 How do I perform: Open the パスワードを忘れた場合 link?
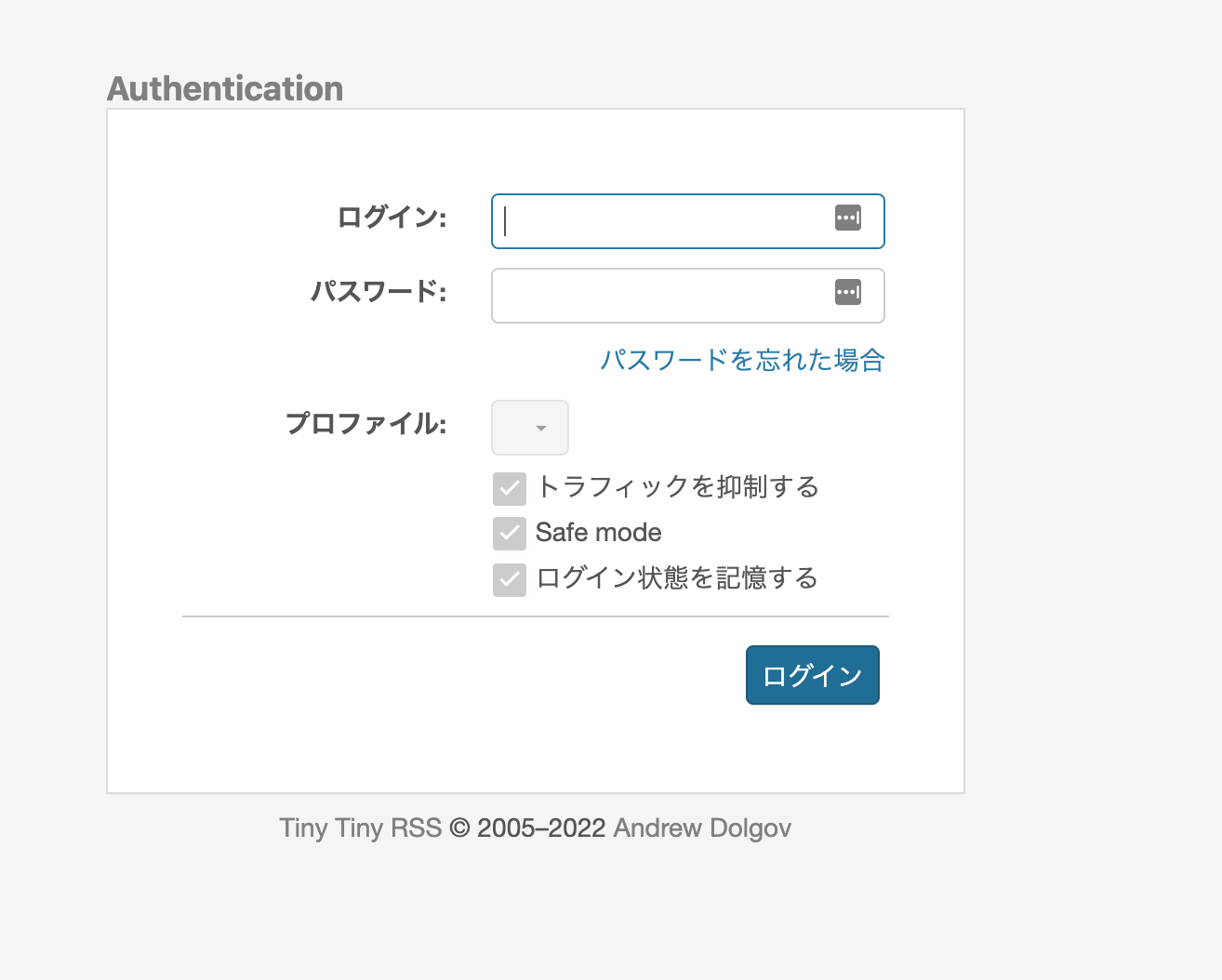[x=742, y=360]
